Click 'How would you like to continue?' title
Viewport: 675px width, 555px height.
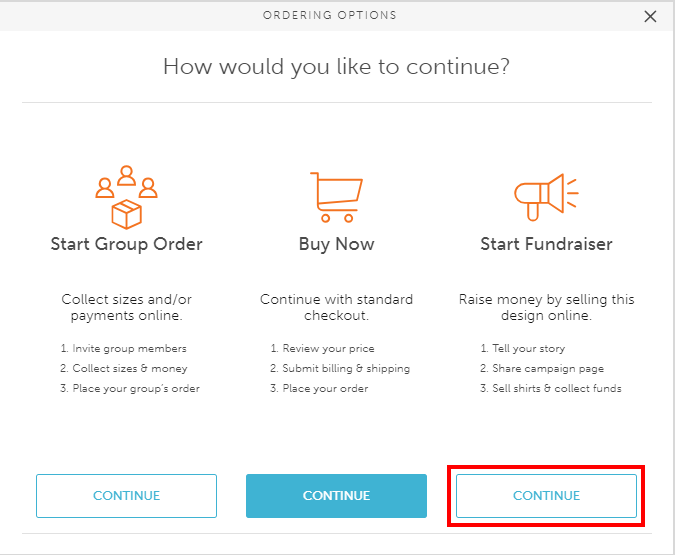[x=336, y=67]
